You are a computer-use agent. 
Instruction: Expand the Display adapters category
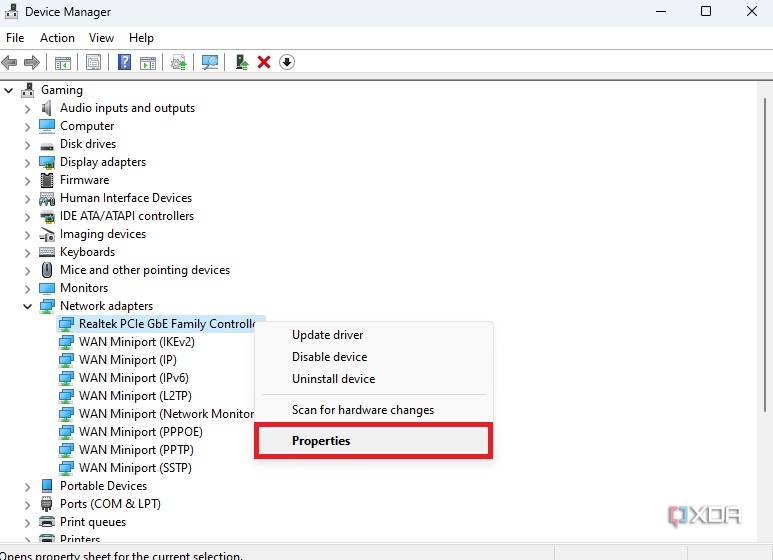pyautogui.click(x=28, y=163)
